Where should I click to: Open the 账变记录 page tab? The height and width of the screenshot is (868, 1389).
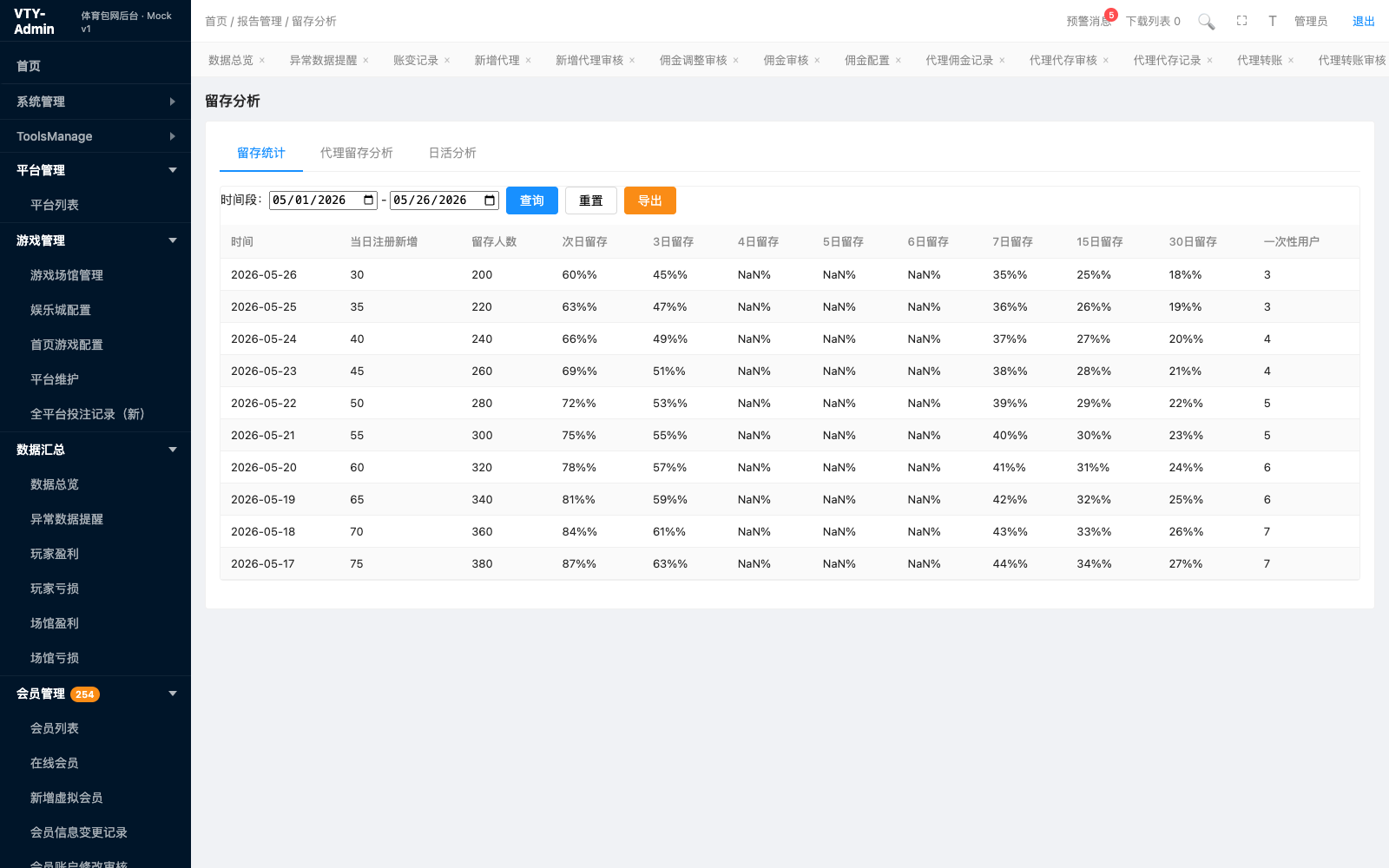(416, 61)
